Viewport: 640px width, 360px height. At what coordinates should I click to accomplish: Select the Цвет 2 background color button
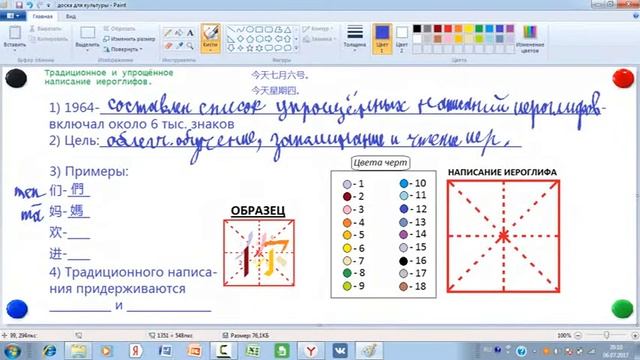click(402, 39)
